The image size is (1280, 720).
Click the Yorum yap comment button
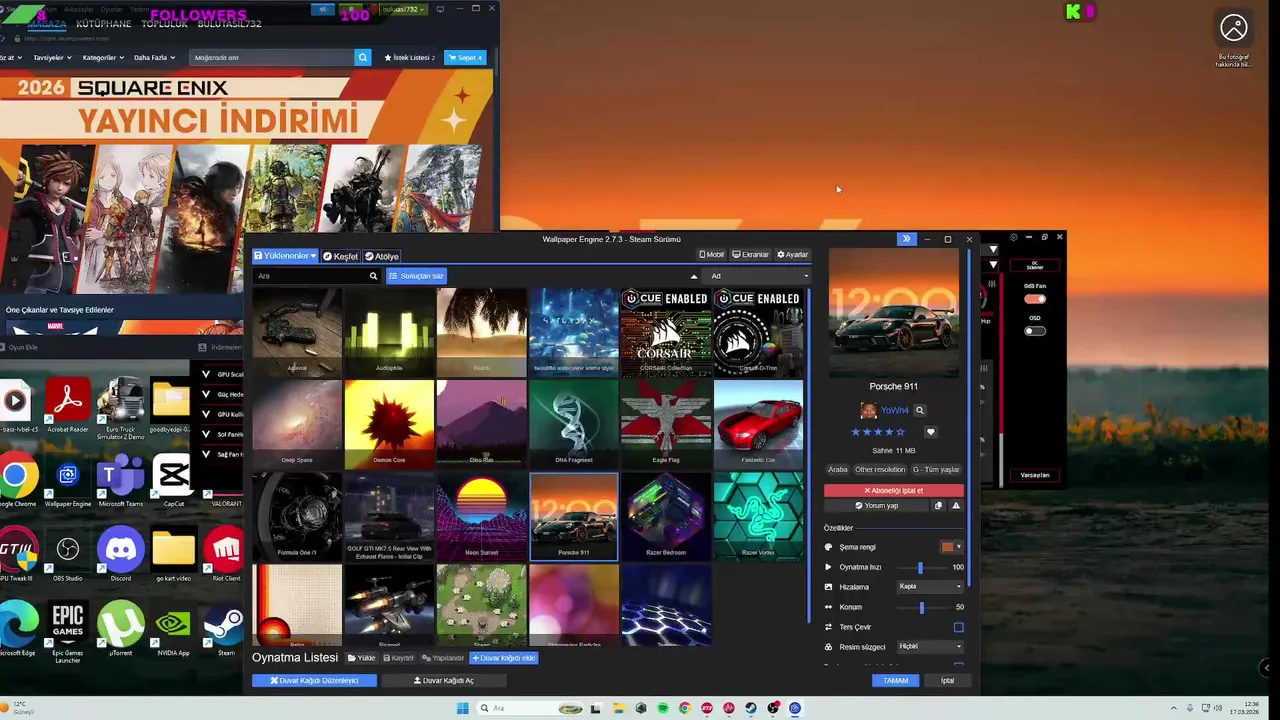tap(877, 506)
